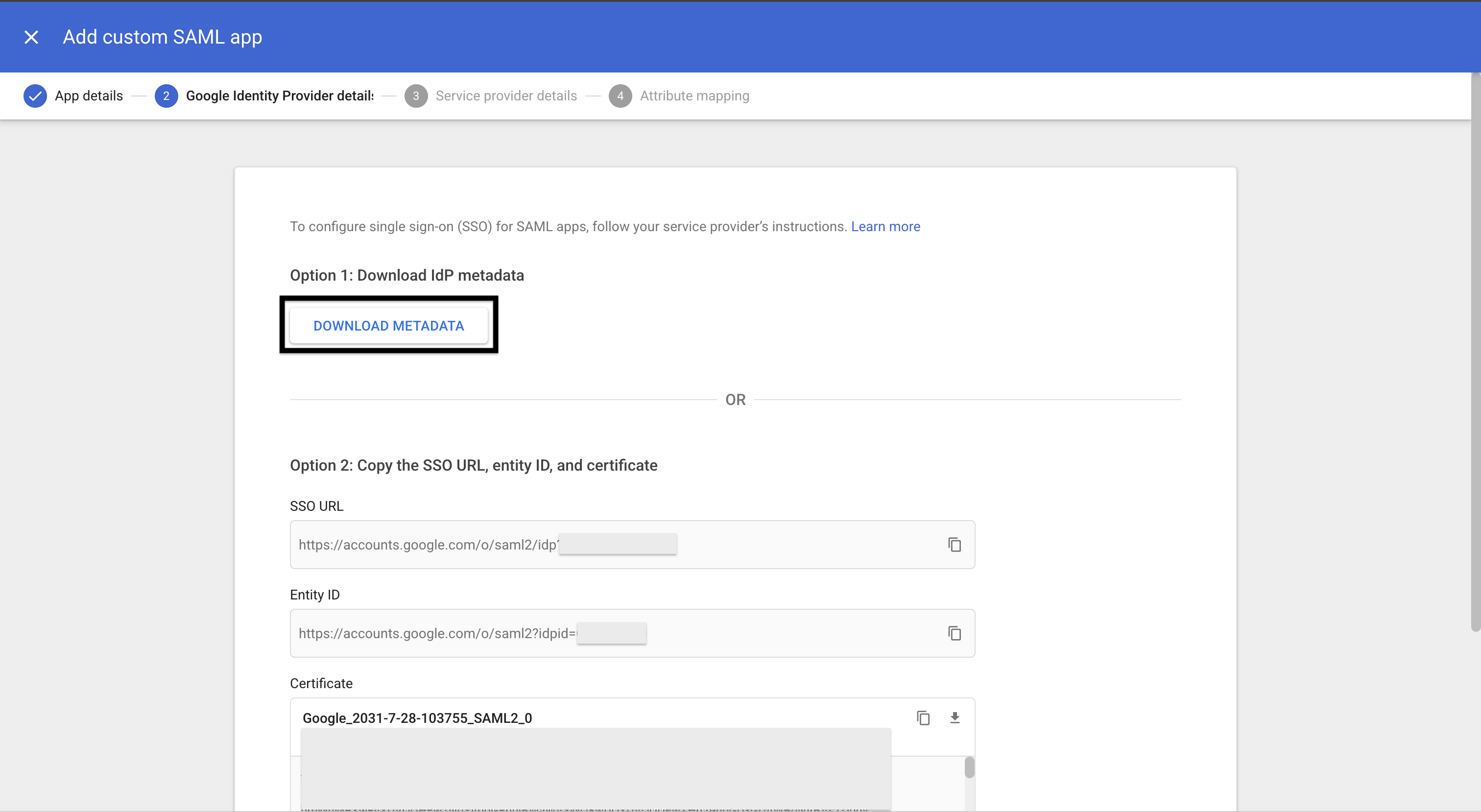Click the SSO URL field

[x=632, y=545]
